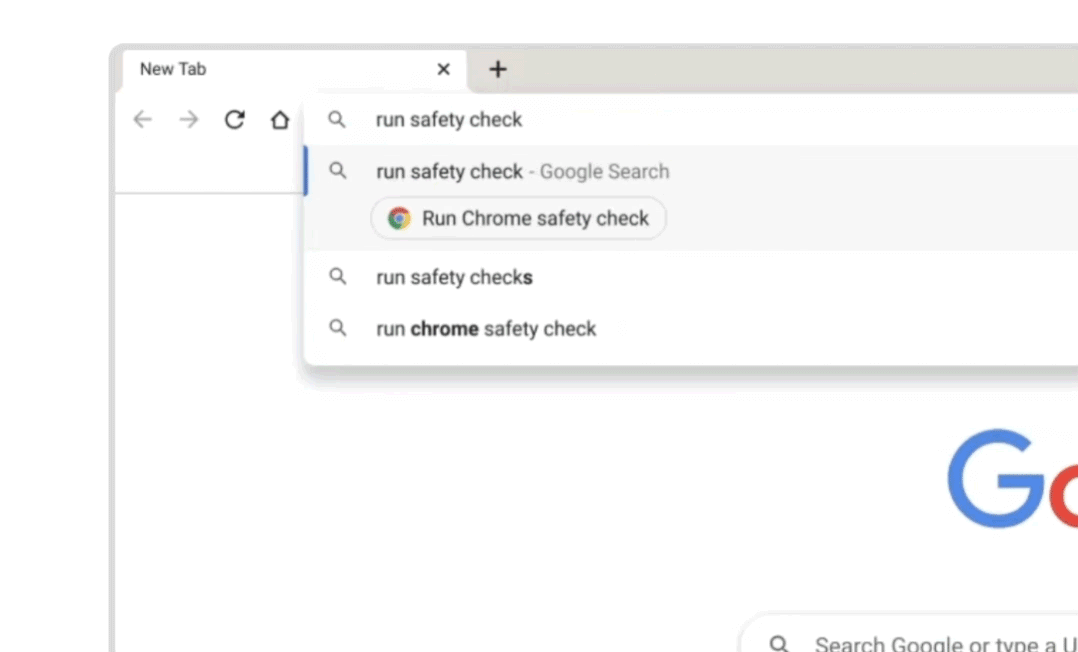Click the Google logo

(x=1010, y=480)
